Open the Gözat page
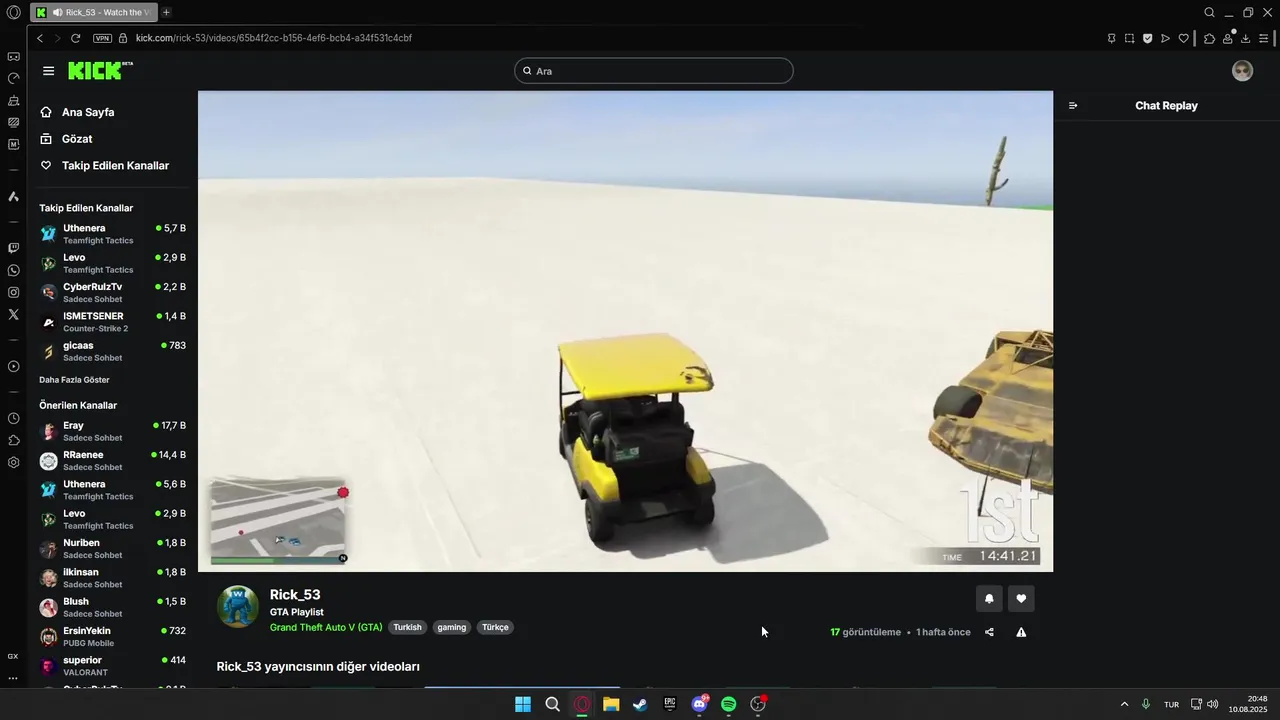 77,139
